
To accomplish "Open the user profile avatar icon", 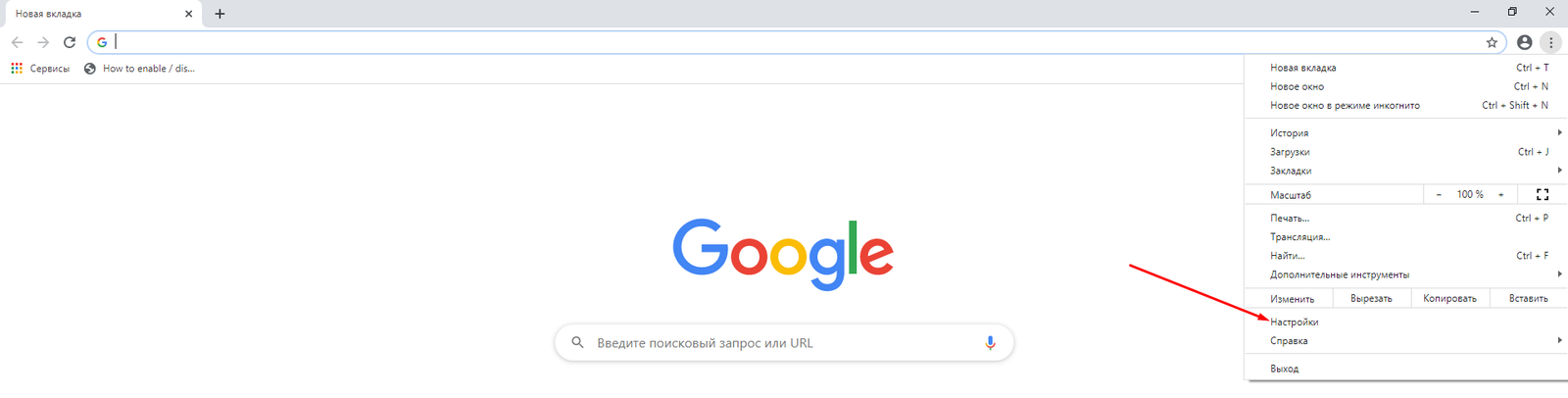I will tap(1524, 42).
